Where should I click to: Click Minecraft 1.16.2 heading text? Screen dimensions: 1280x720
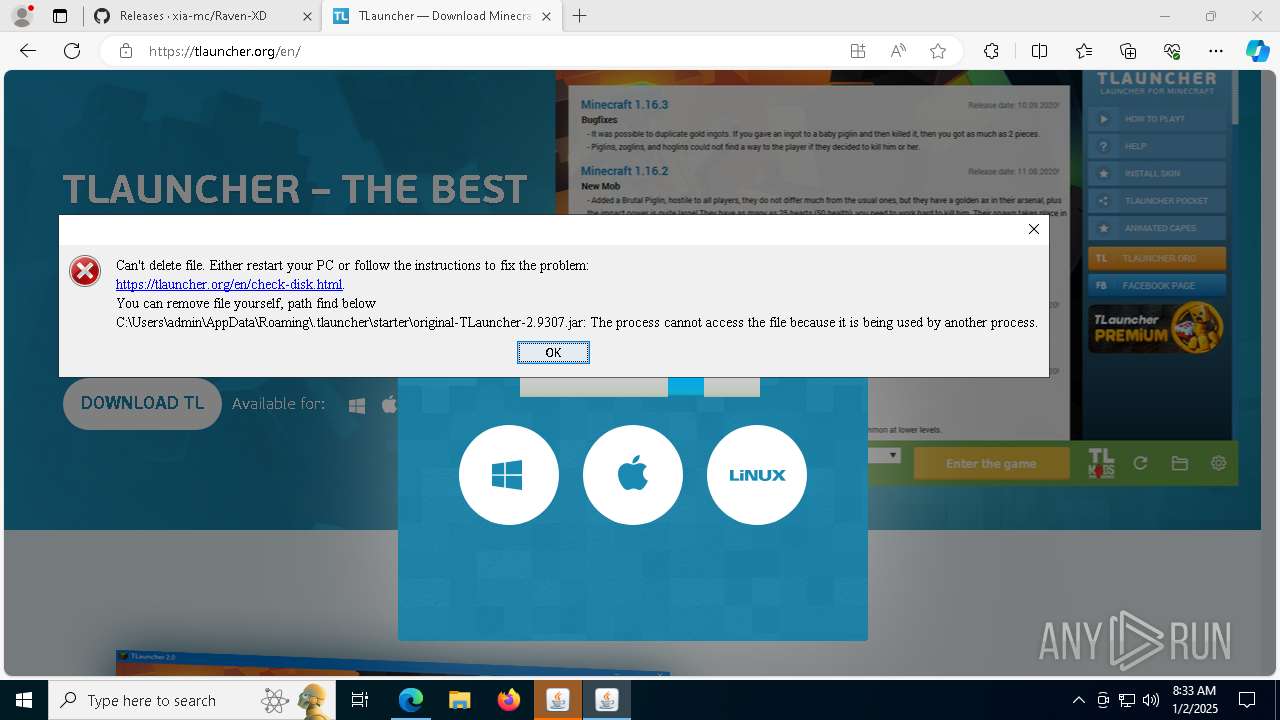624,171
